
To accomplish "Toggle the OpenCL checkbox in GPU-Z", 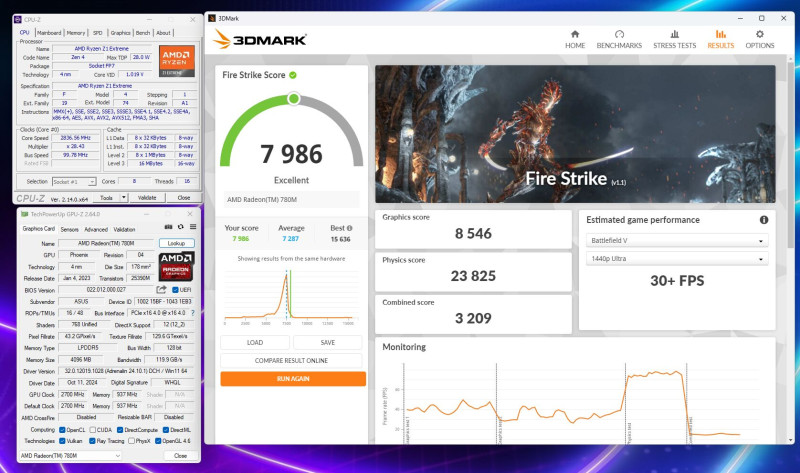I will click(x=62, y=430).
